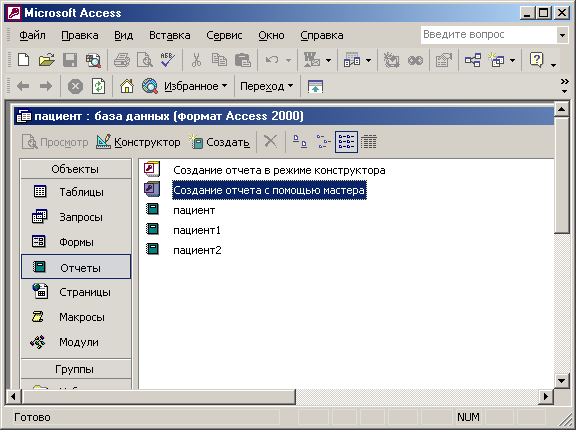
Task: Open the Файл menu
Action: tap(32, 35)
